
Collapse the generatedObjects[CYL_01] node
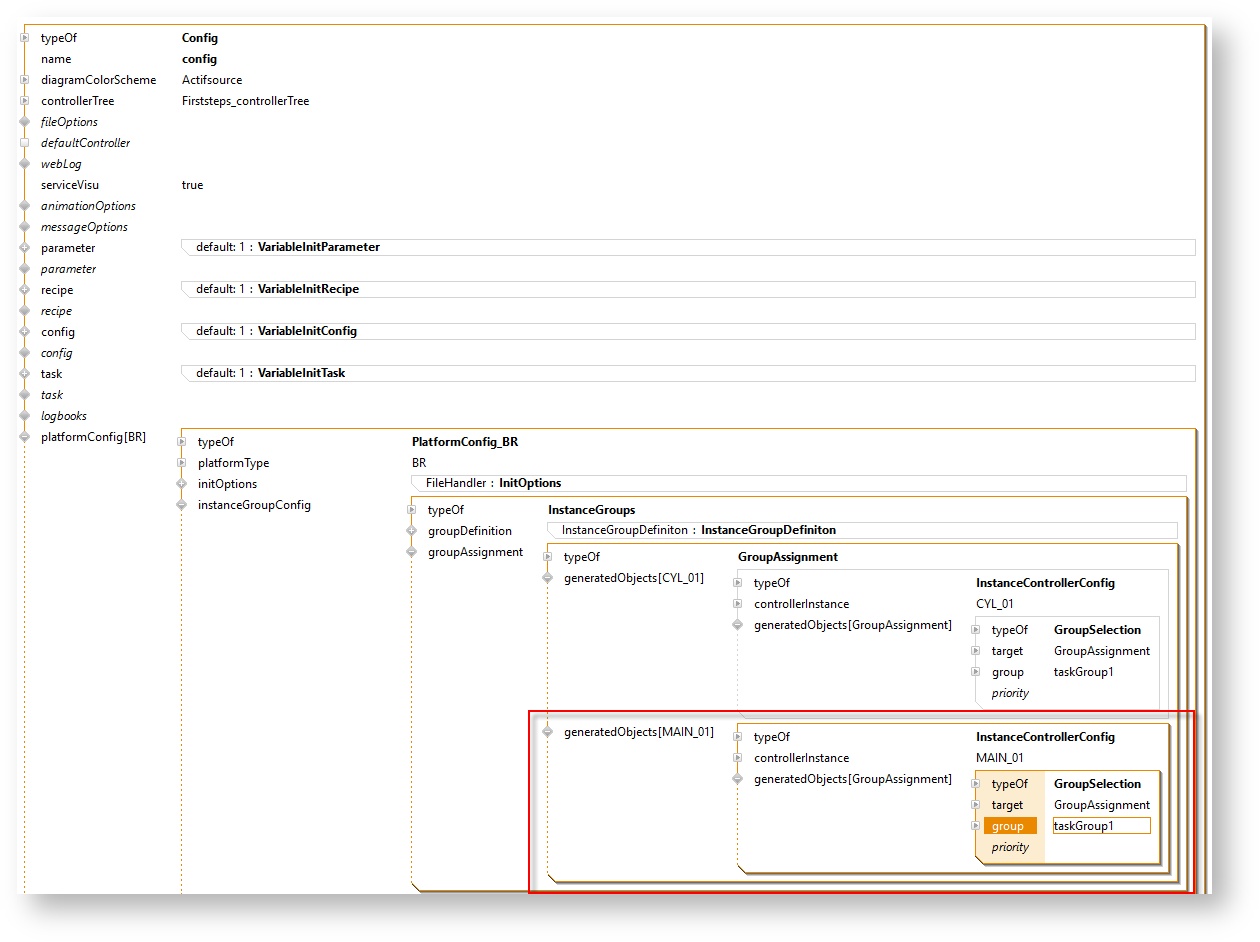click(x=548, y=578)
